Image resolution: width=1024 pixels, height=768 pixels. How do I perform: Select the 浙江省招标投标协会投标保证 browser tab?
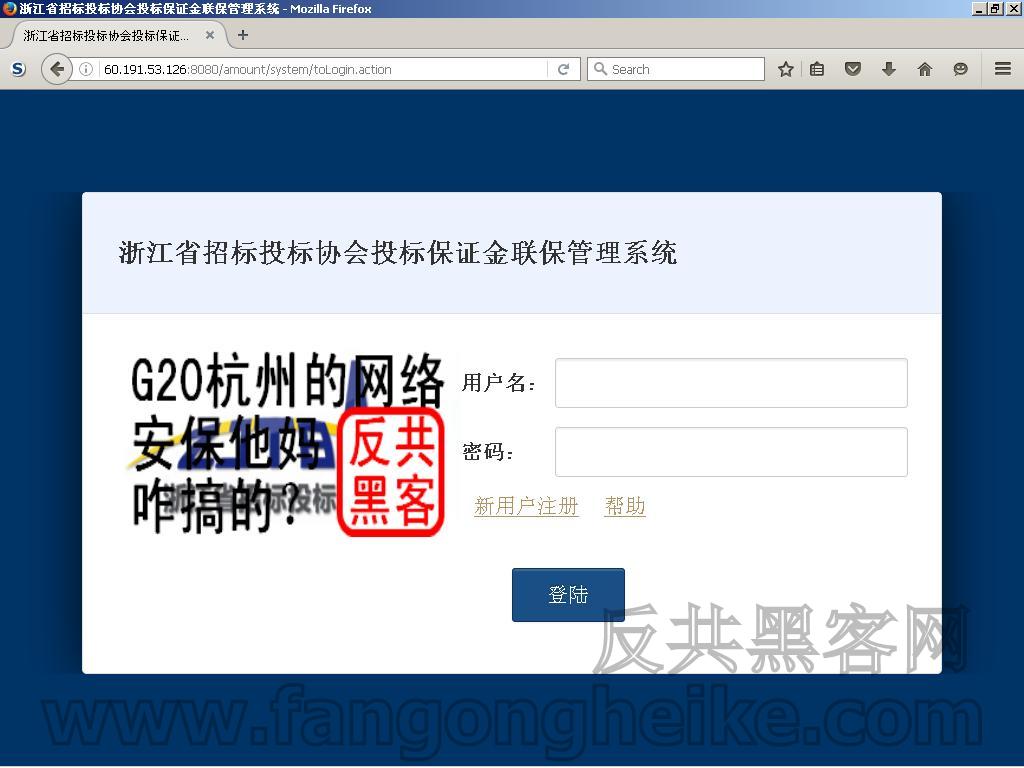pyautogui.click(x=116, y=35)
